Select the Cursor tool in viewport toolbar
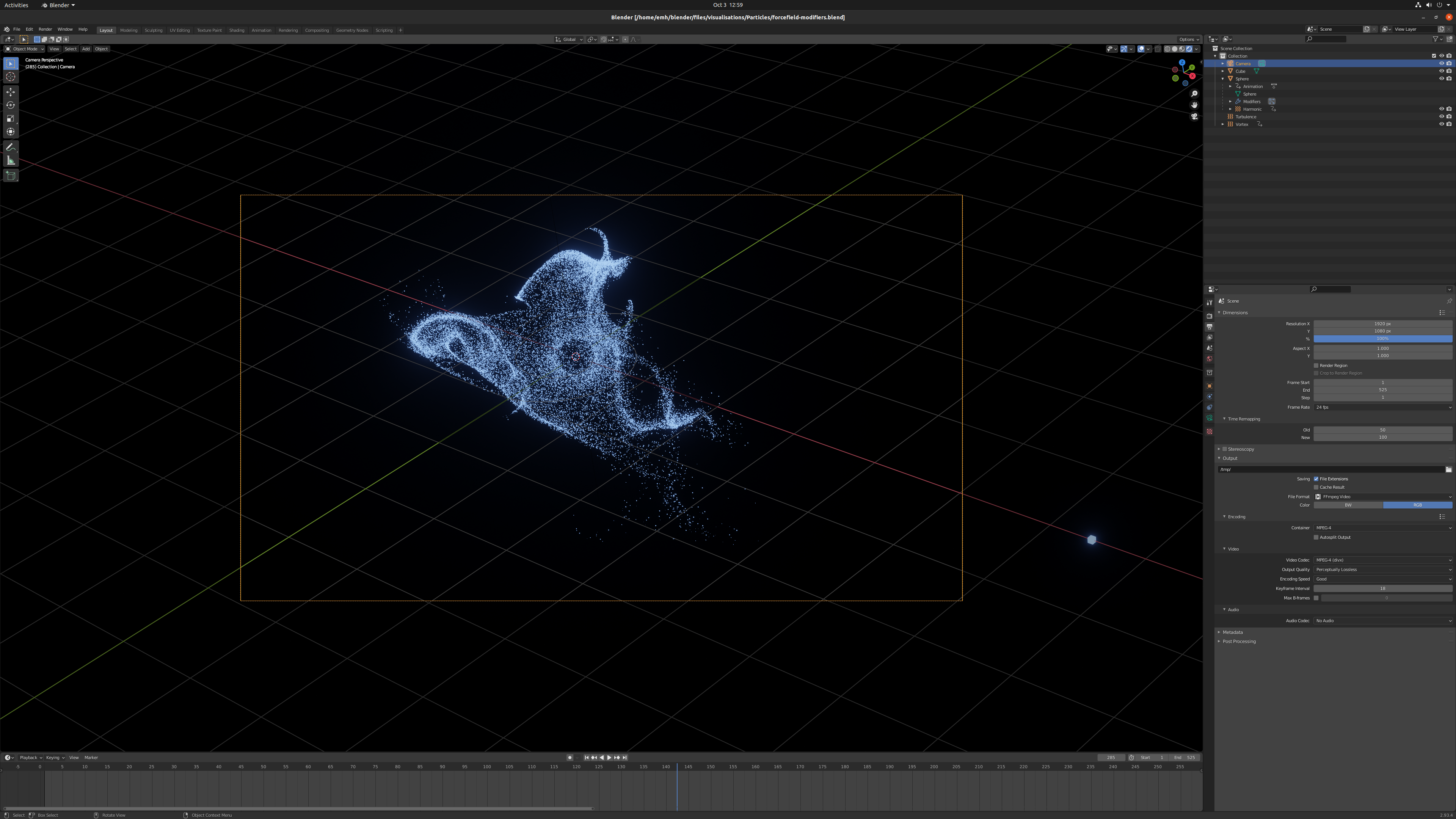 pyautogui.click(x=11, y=77)
